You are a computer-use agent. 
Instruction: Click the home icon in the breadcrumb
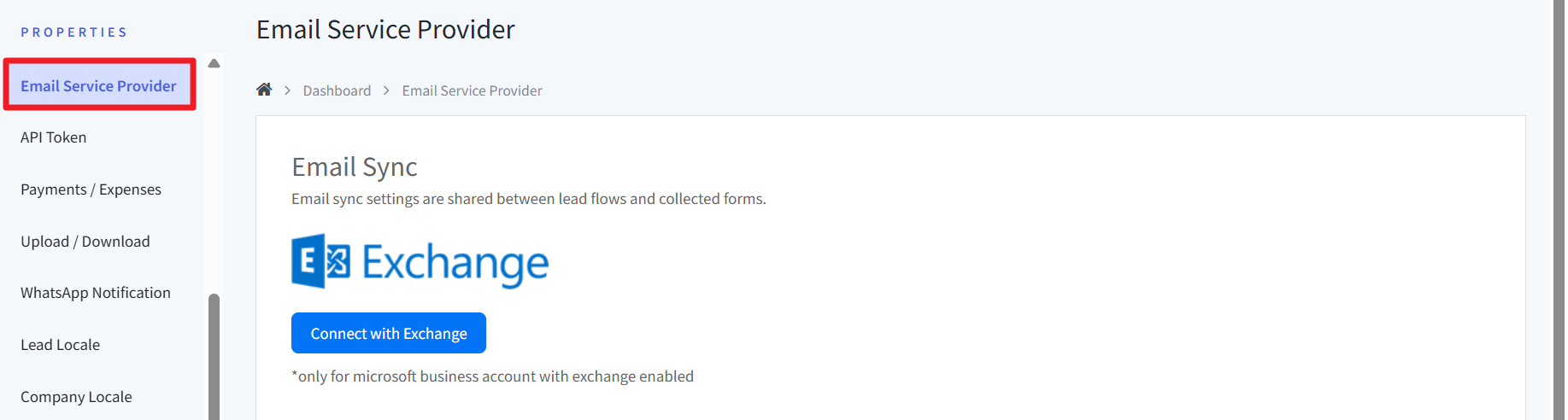click(264, 90)
